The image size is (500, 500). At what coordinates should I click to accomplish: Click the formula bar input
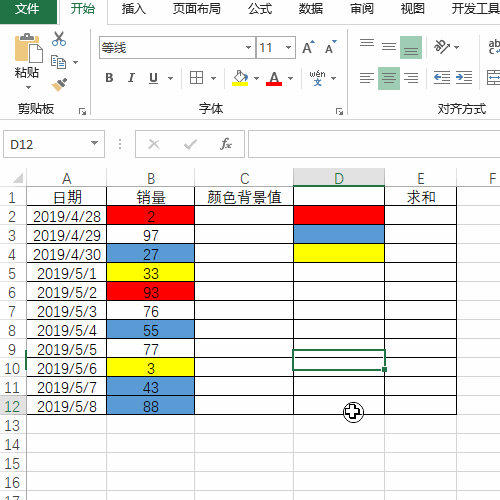[x=374, y=144]
